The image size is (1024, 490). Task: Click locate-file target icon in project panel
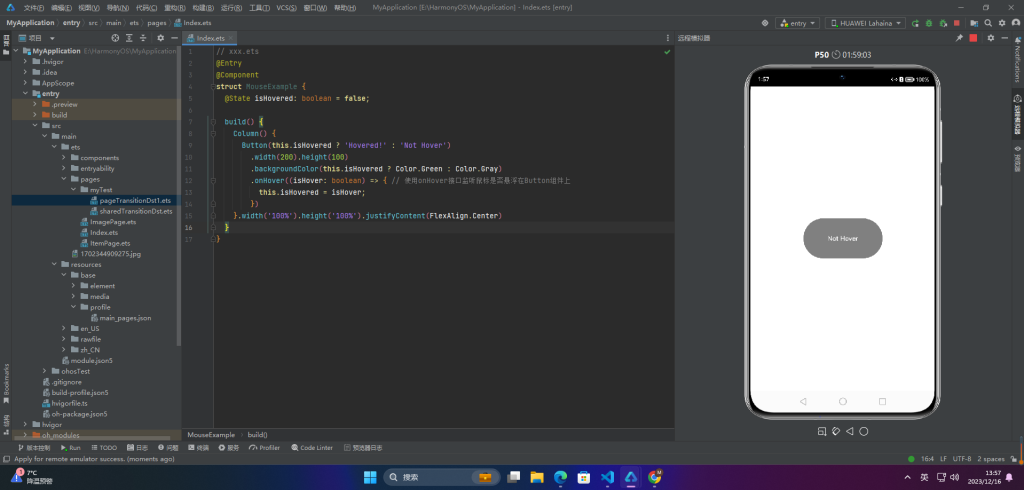[x=114, y=38]
